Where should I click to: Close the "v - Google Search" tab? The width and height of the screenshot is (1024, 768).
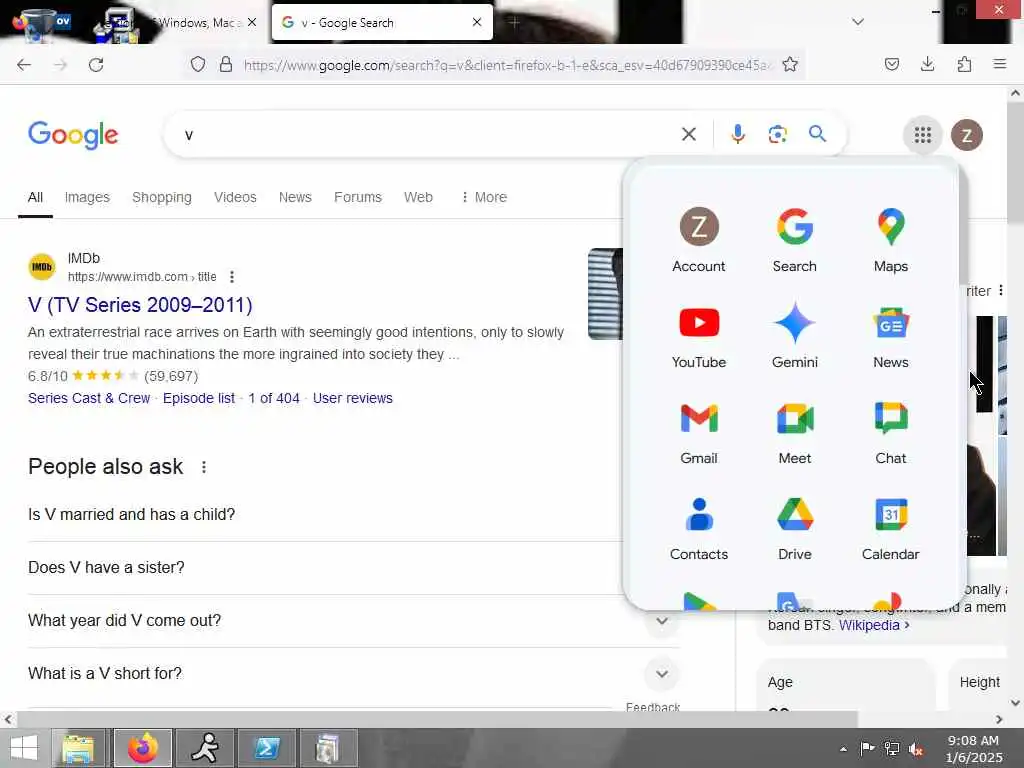click(477, 22)
